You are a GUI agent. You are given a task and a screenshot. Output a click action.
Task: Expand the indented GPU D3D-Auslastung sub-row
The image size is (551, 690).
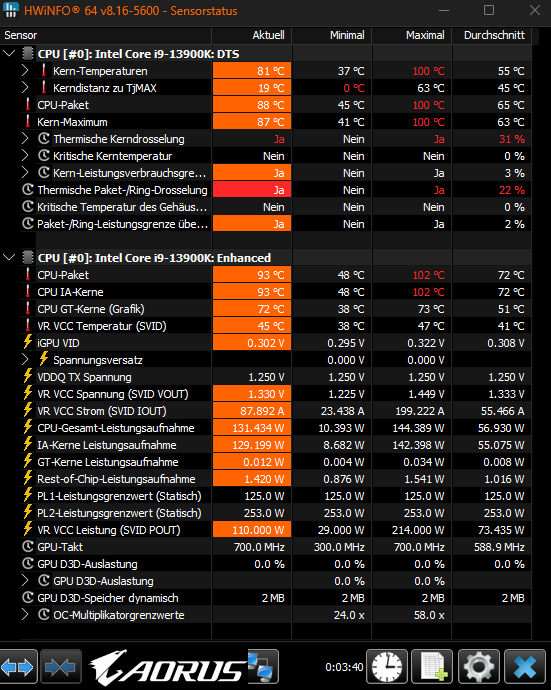coord(25,580)
